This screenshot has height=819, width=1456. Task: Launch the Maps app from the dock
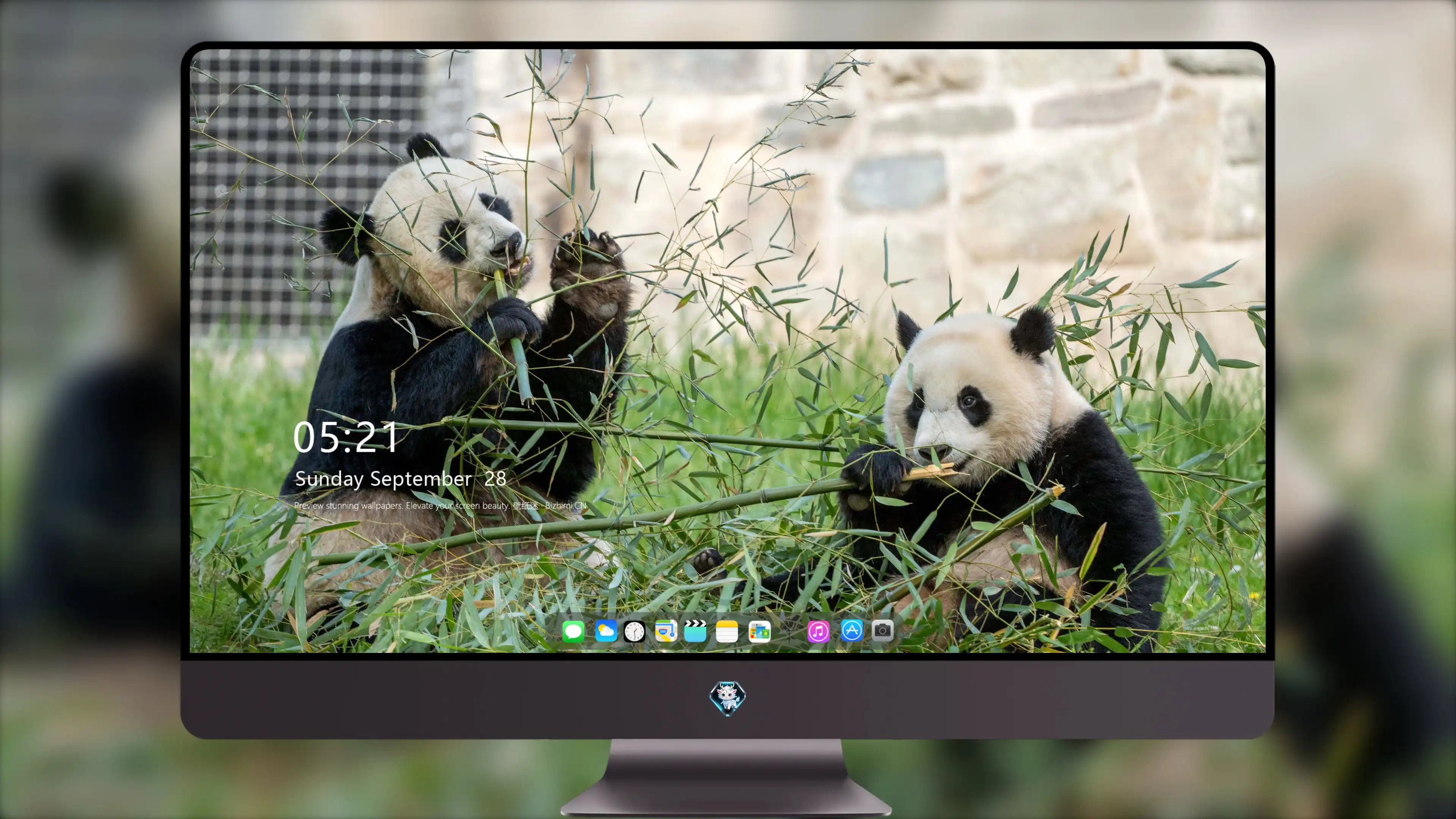[666, 631]
